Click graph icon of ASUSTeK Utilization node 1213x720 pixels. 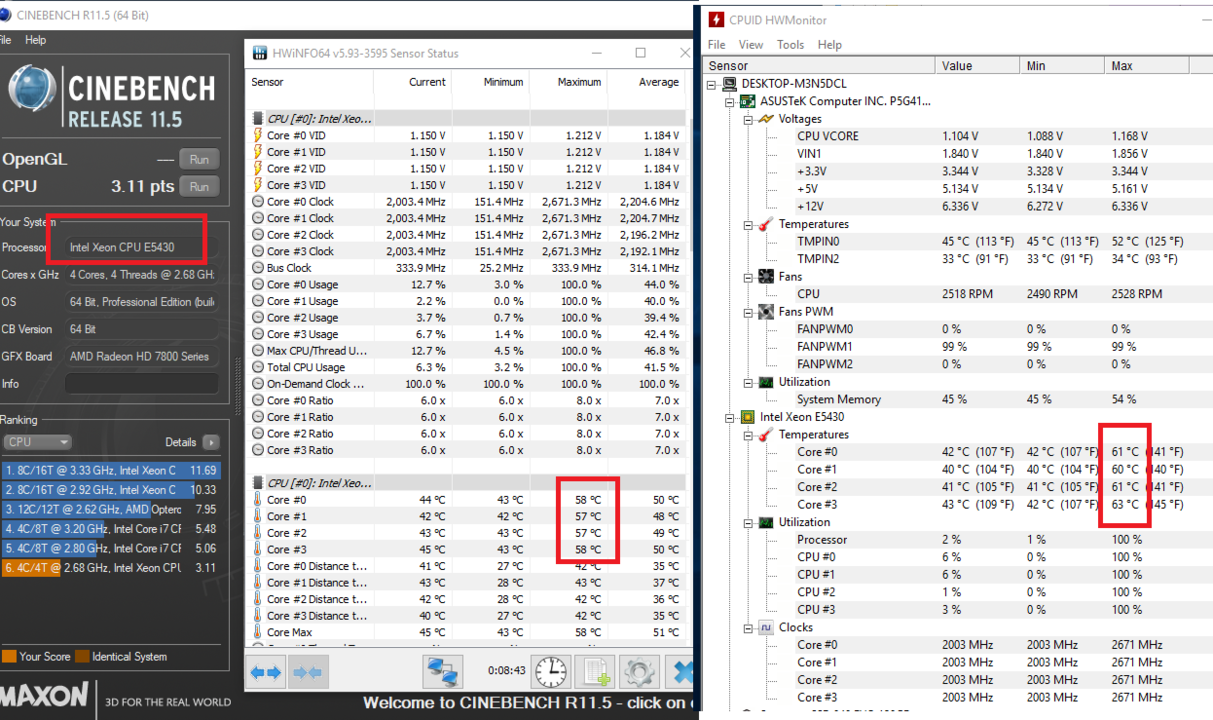(x=765, y=382)
